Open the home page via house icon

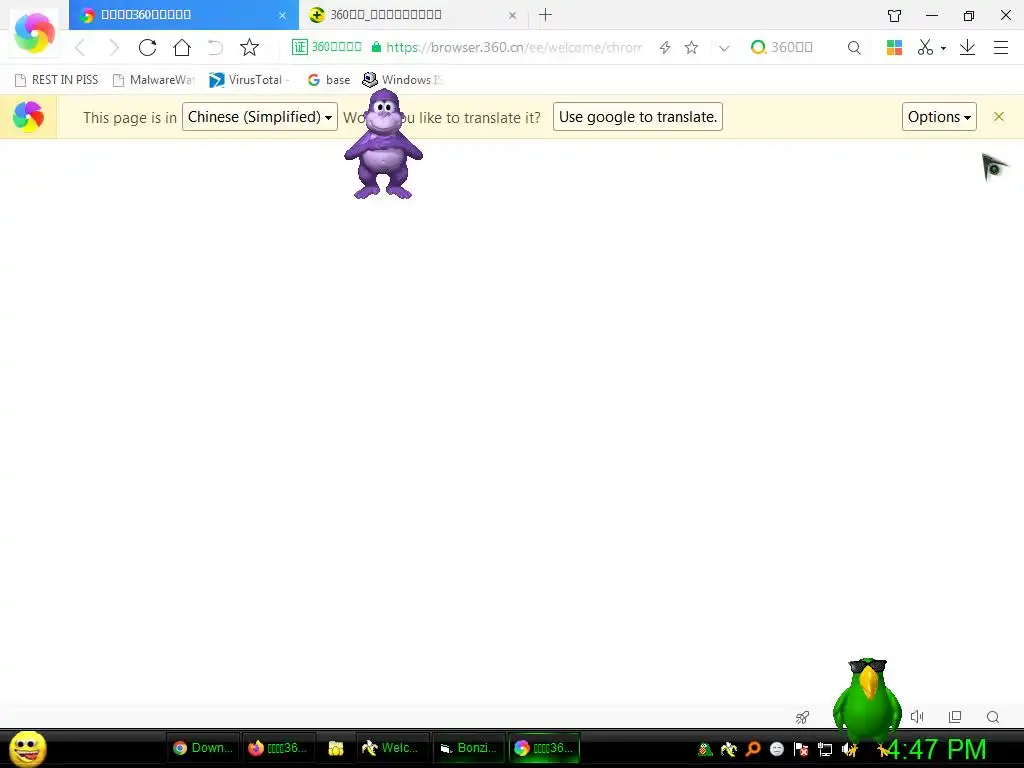[x=182, y=48]
